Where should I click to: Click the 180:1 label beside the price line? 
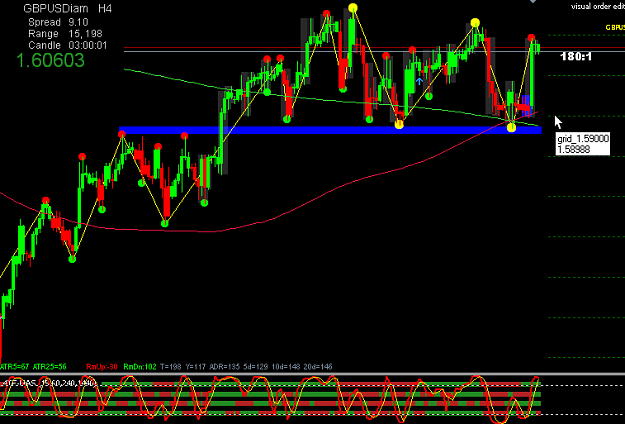[x=576, y=57]
